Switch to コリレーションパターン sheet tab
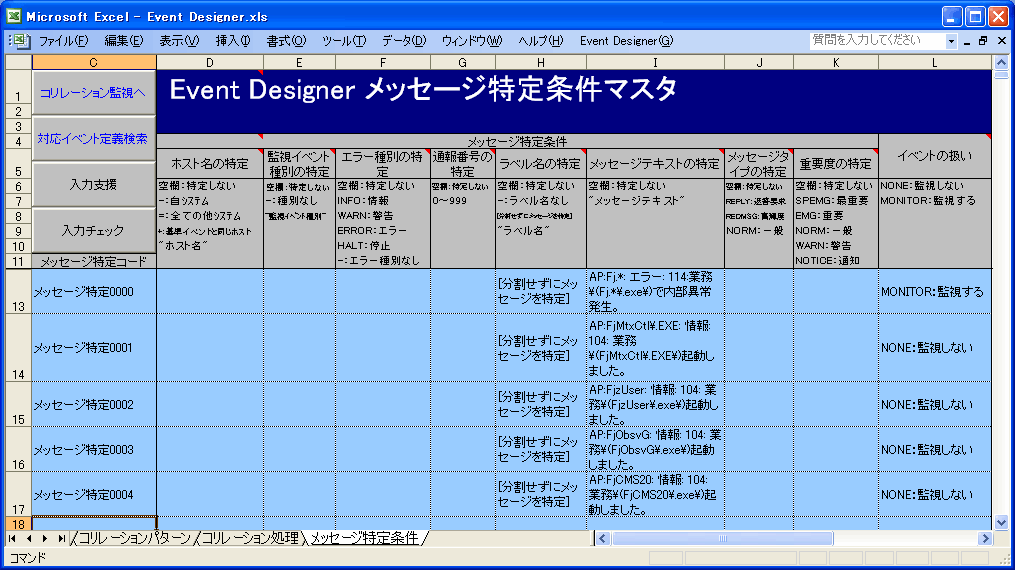The height and width of the screenshot is (570, 1015). [135, 538]
